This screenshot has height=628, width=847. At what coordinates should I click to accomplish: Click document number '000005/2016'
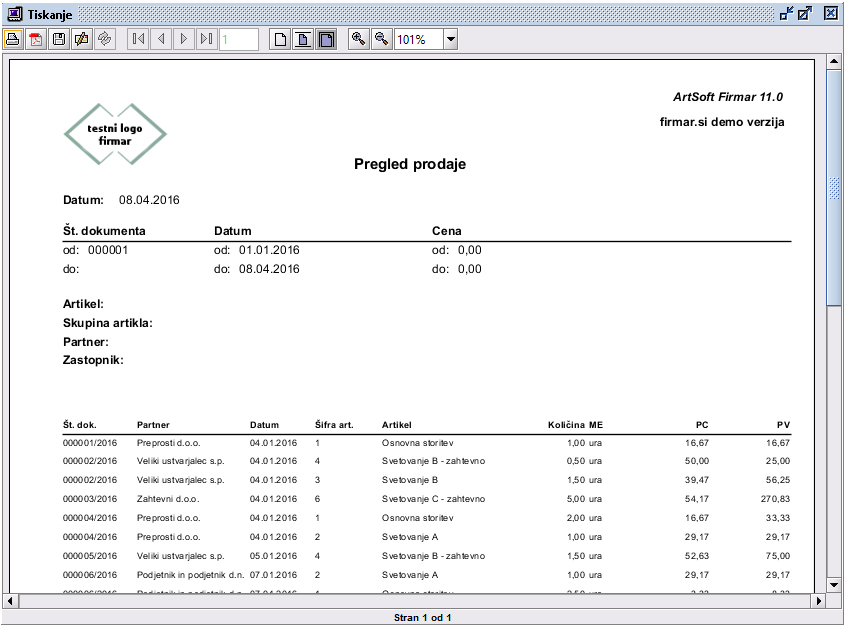coord(90,556)
